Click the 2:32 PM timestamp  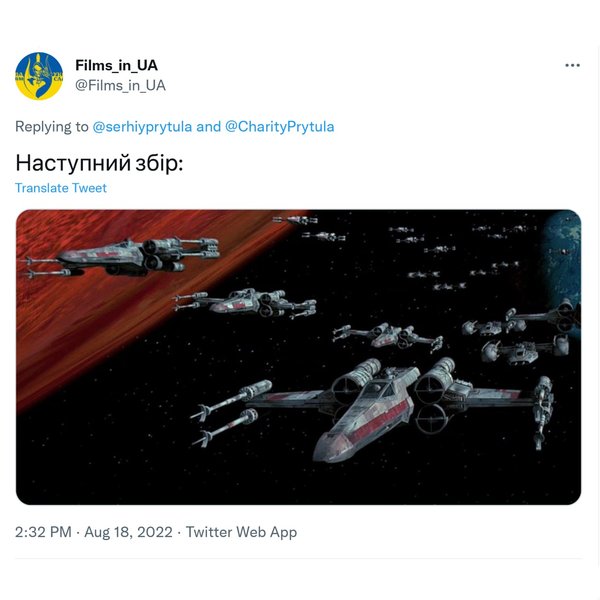point(43,532)
